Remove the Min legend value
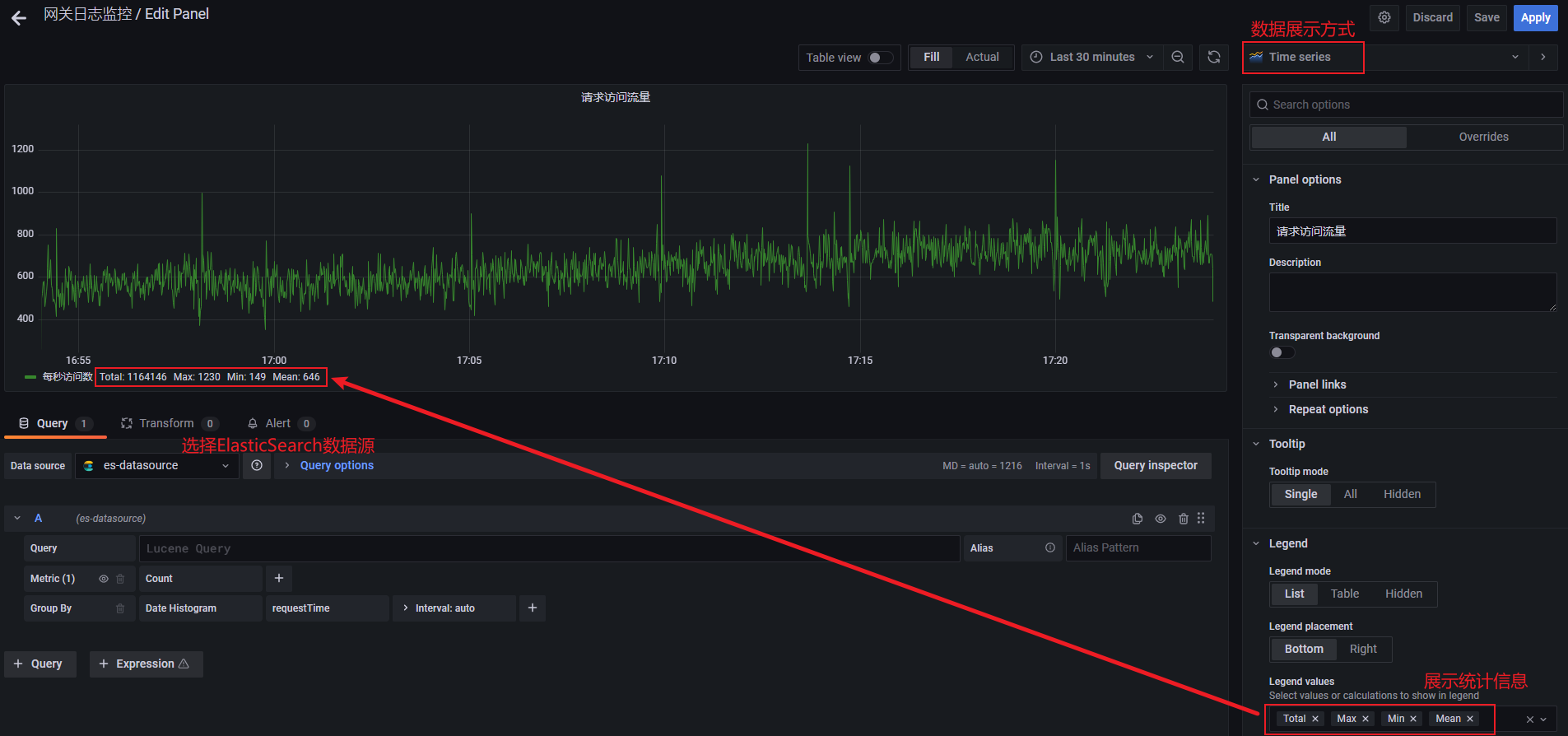The height and width of the screenshot is (736, 1568). [x=1413, y=719]
